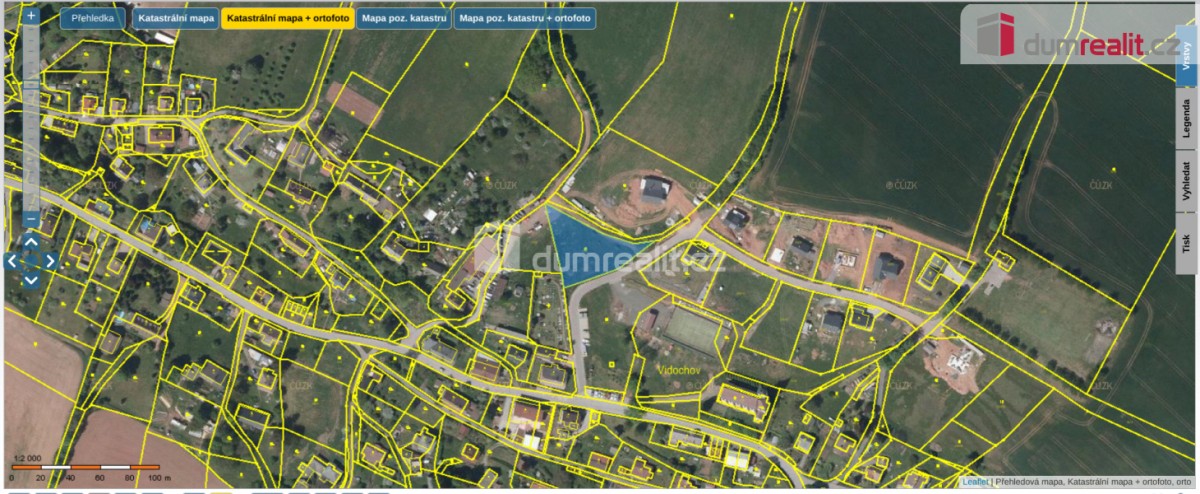Click the zoom in plus button
The image size is (1200, 494).
31,17
